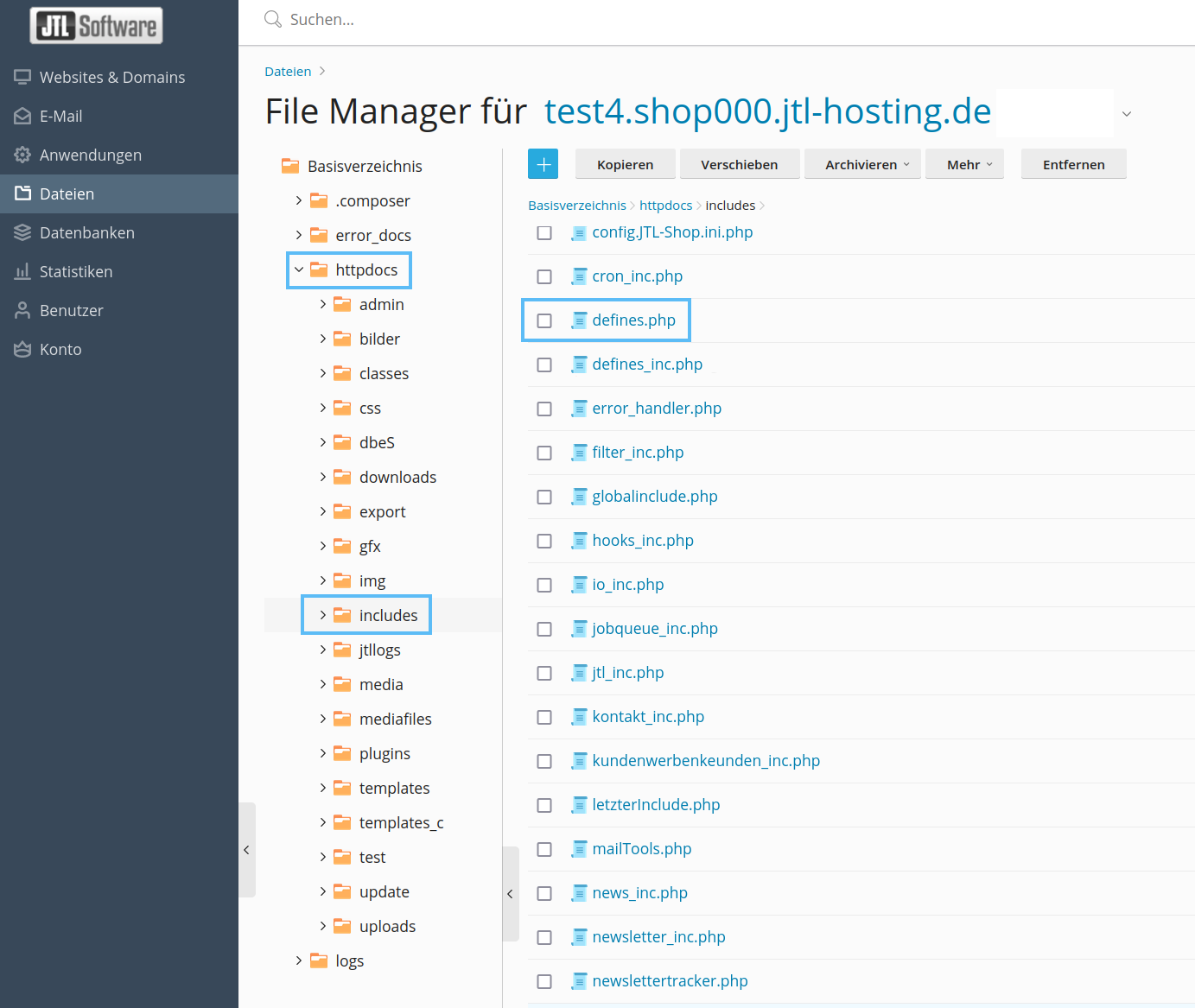Expand the downloads folder chevron
The width and height of the screenshot is (1195, 1008).
point(323,477)
